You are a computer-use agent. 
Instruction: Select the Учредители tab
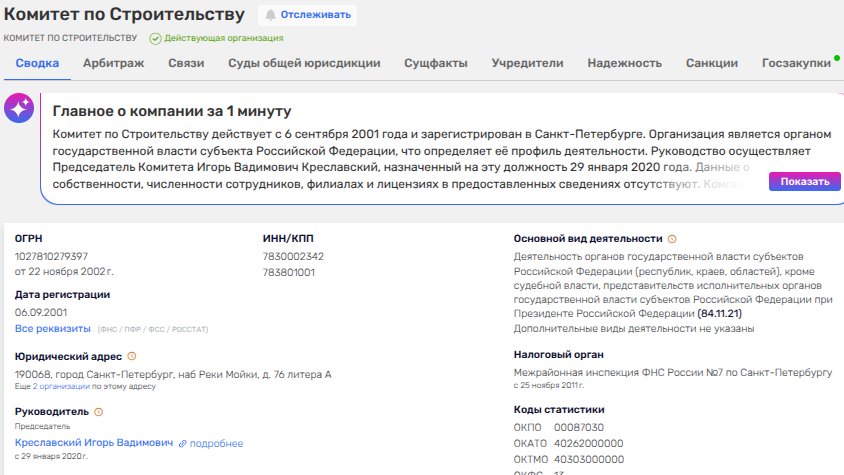pyautogui.click(x=527, y=63)
